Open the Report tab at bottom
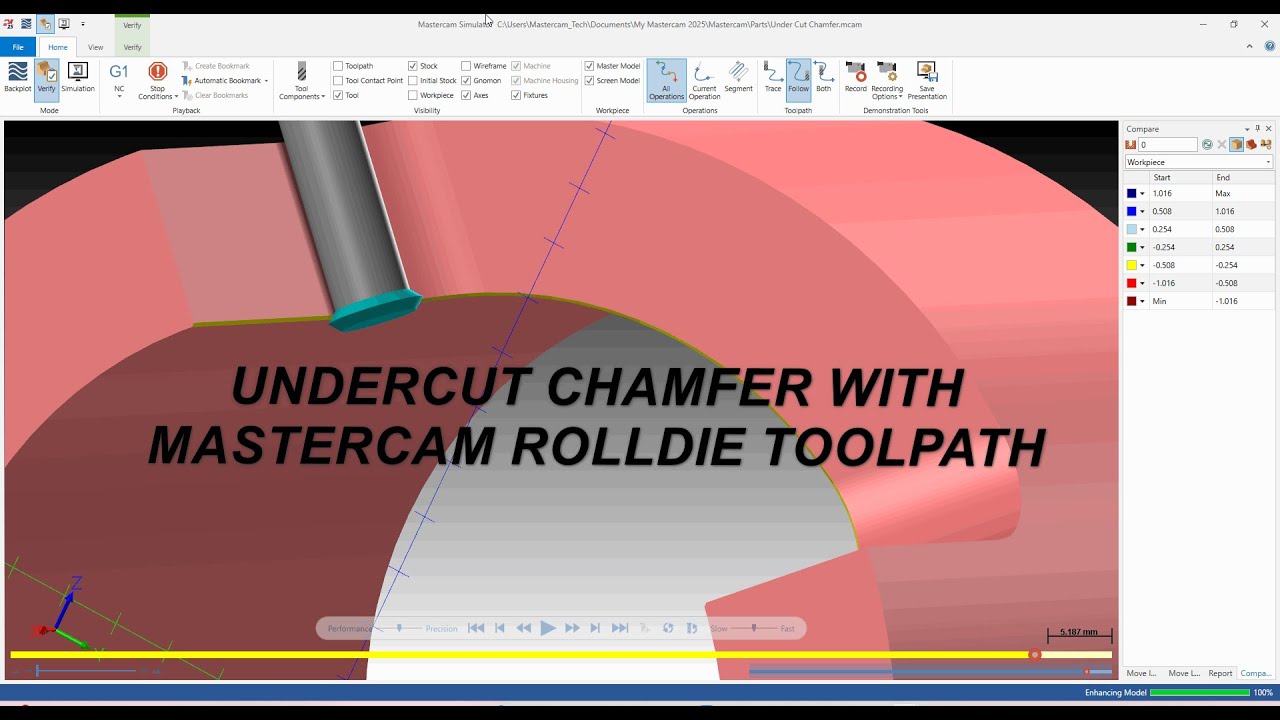 click(1220, 673)
